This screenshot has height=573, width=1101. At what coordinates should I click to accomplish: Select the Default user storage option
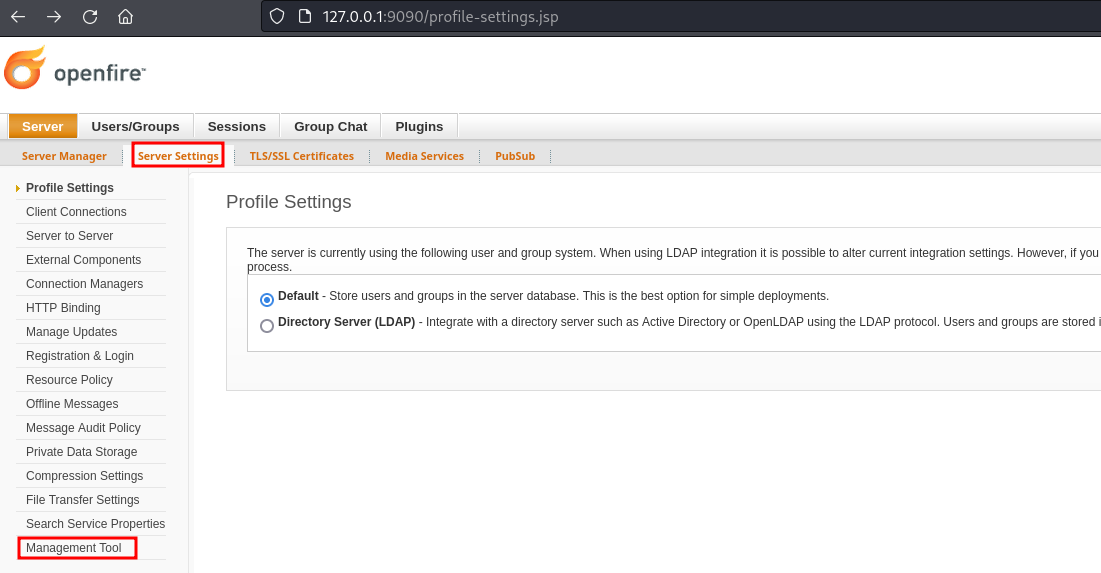point(267,299)
